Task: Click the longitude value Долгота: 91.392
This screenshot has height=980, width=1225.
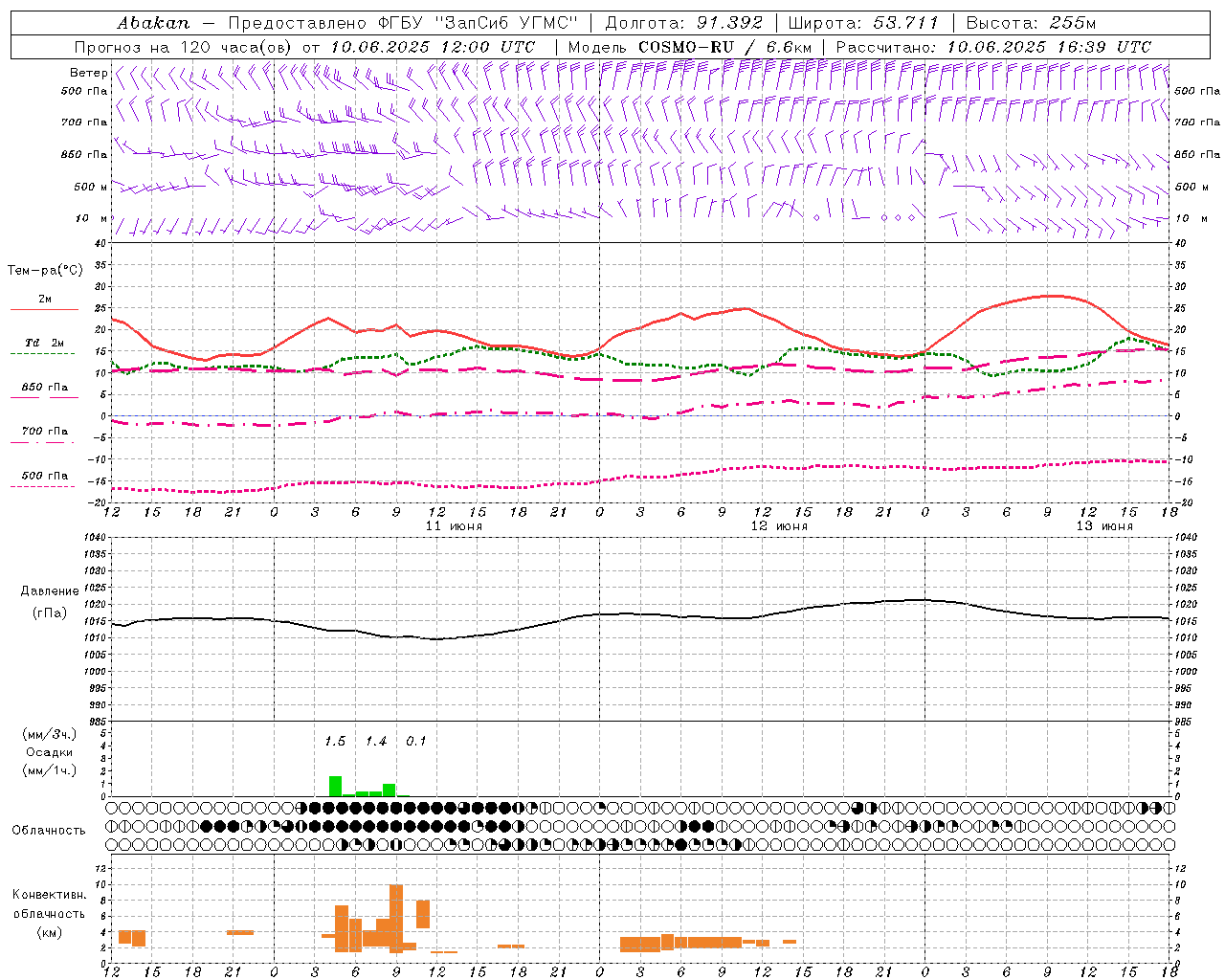Action: tap(684, 23)
